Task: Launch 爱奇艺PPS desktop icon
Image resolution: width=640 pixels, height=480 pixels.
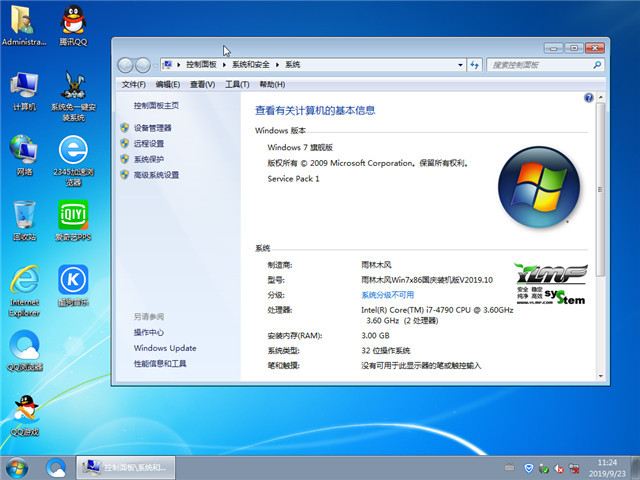Action: pos(73,220)
